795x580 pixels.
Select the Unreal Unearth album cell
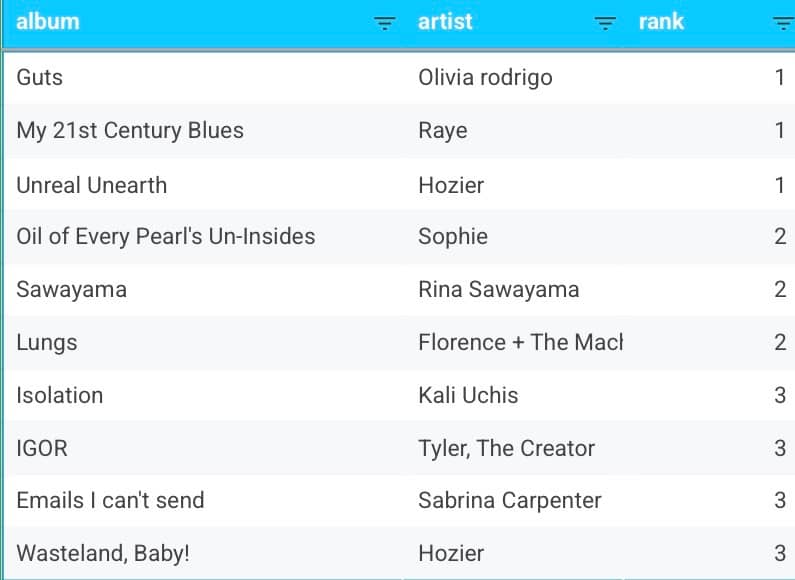(205, 185)
